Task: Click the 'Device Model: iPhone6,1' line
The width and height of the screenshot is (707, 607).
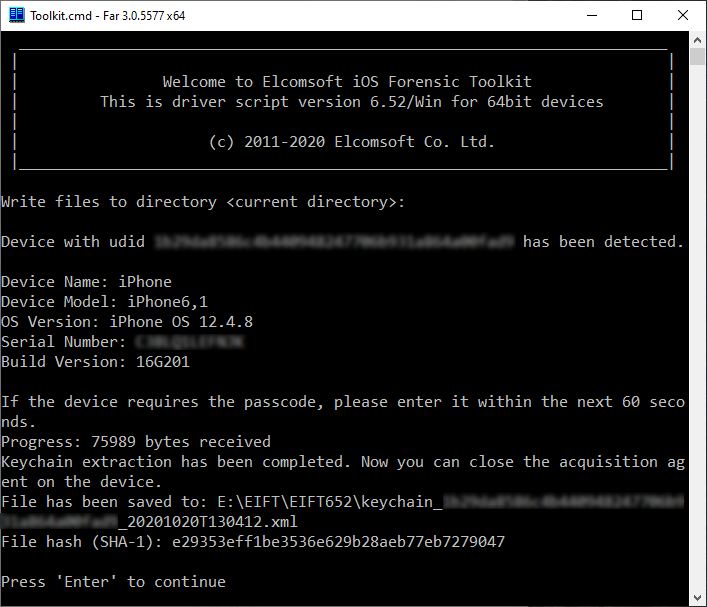Action: [x=104, y=302]
